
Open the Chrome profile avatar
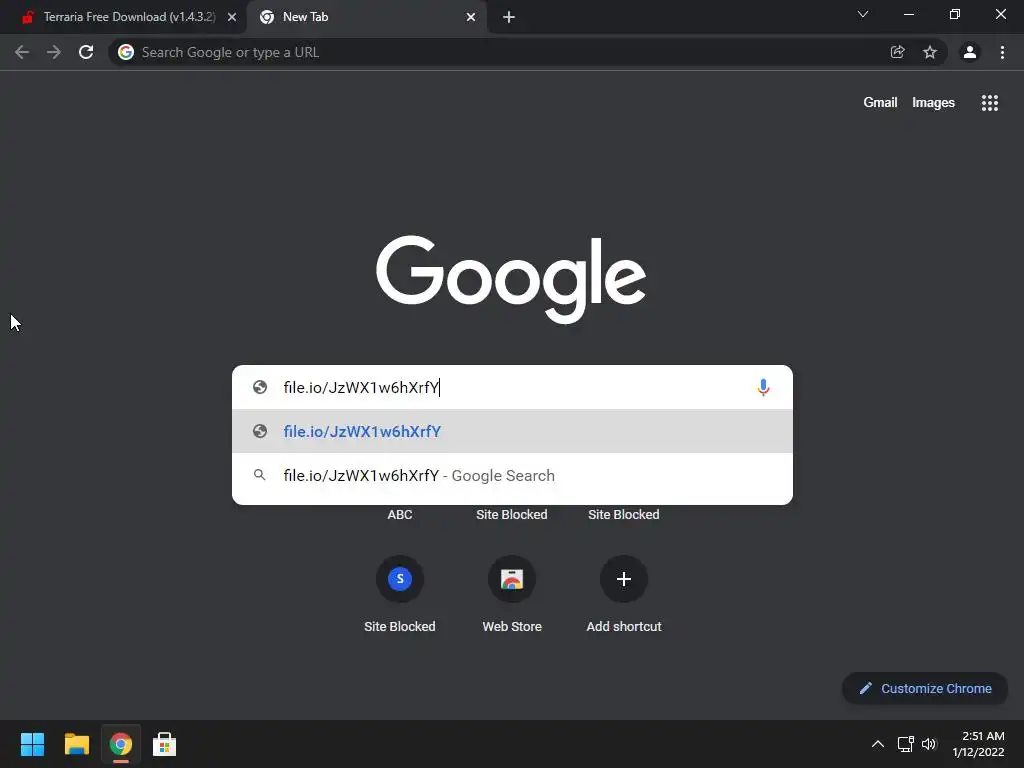(x=970, y=52)
